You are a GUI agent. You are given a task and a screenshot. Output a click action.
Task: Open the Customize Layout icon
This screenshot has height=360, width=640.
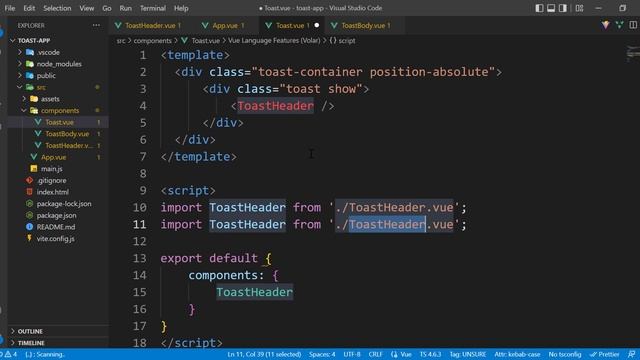pos(579,8)
